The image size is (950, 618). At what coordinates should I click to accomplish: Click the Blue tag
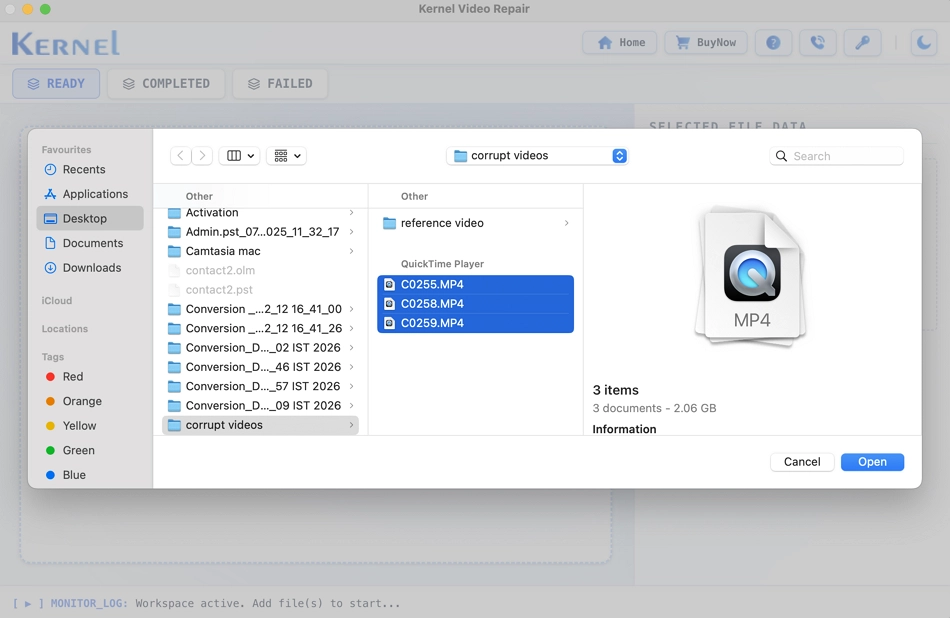[x=90, y=475]
